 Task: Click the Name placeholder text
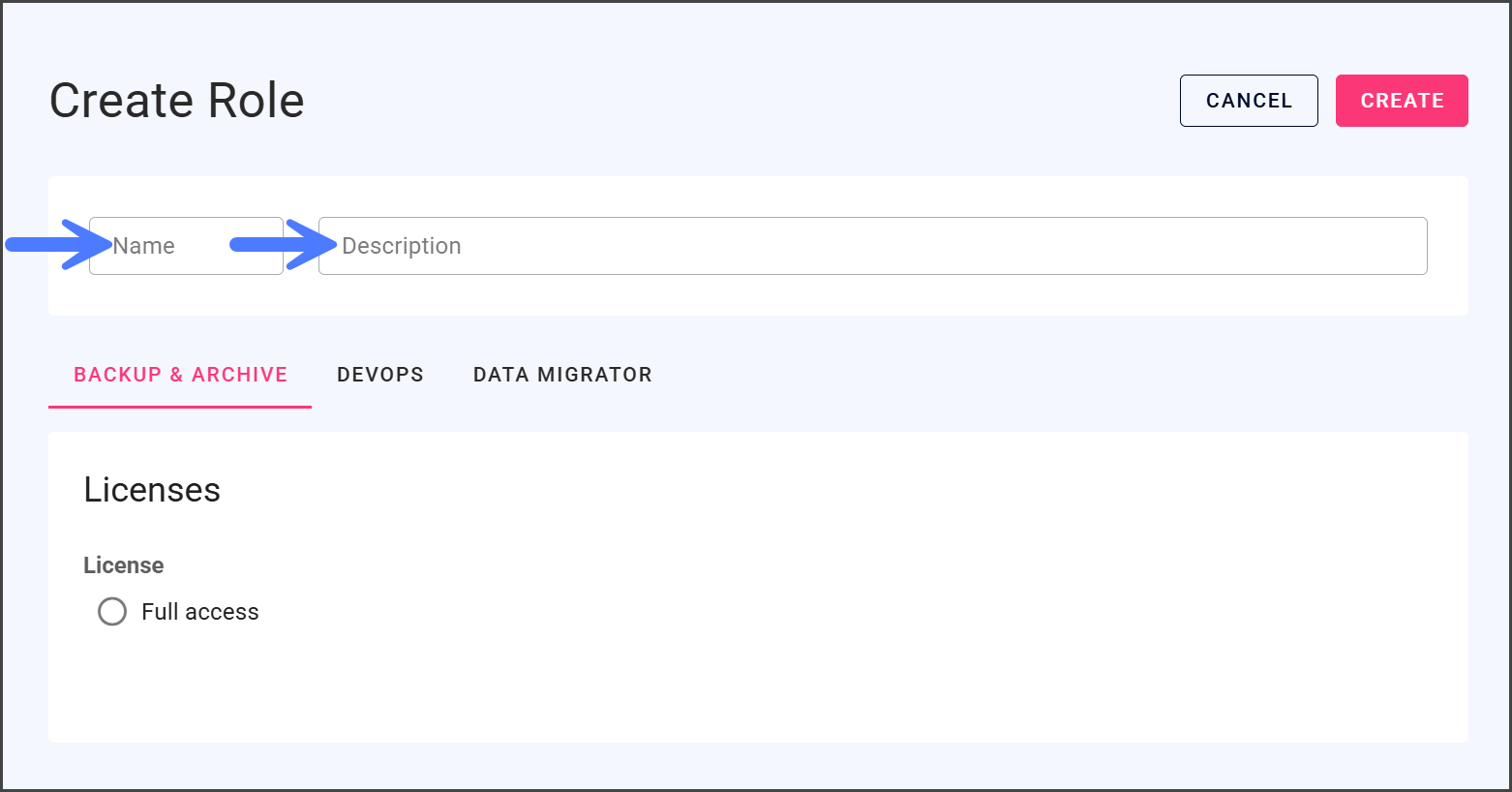coord(143,246)
